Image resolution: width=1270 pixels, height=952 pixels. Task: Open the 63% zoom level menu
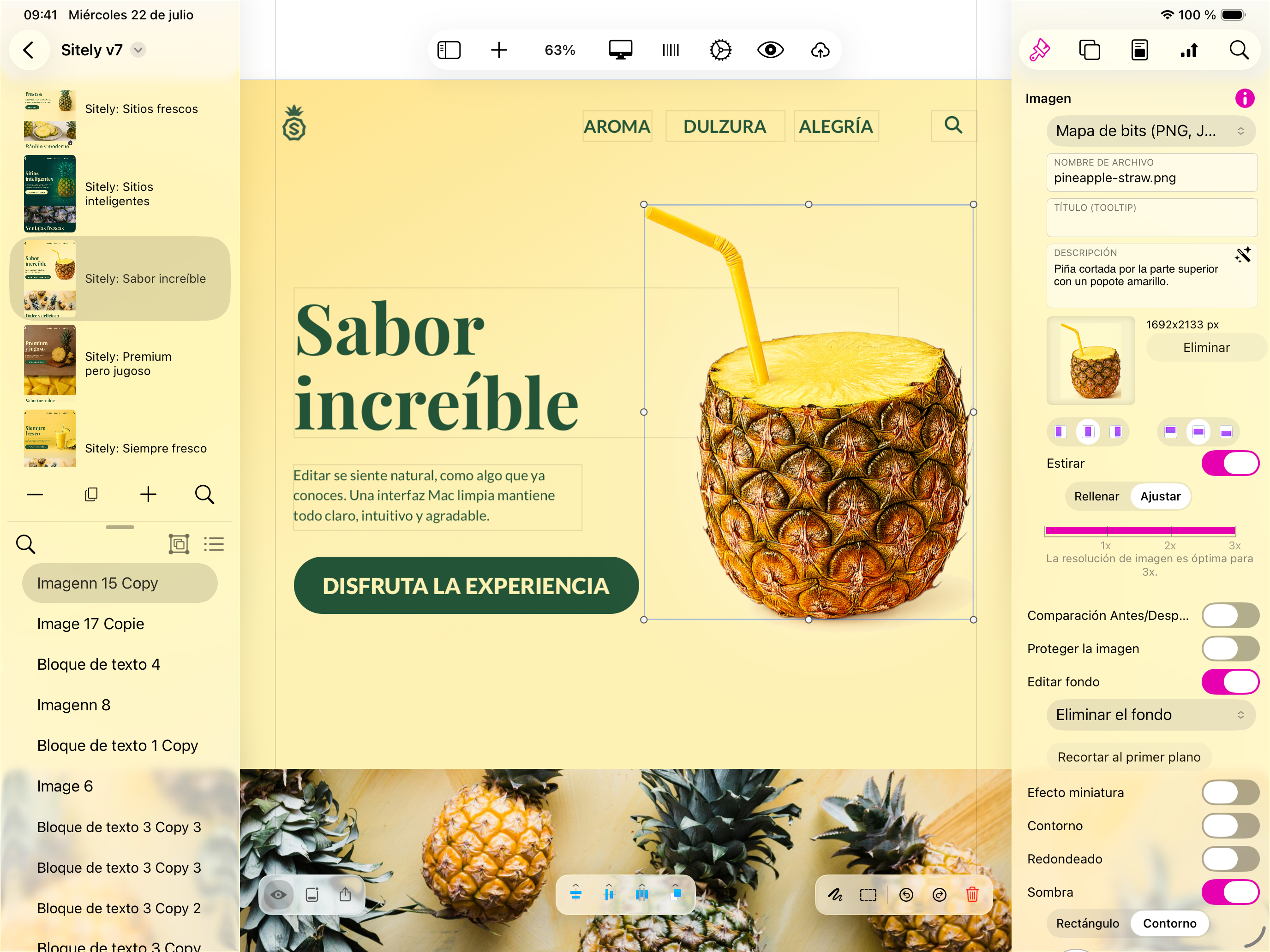(560, 50)
